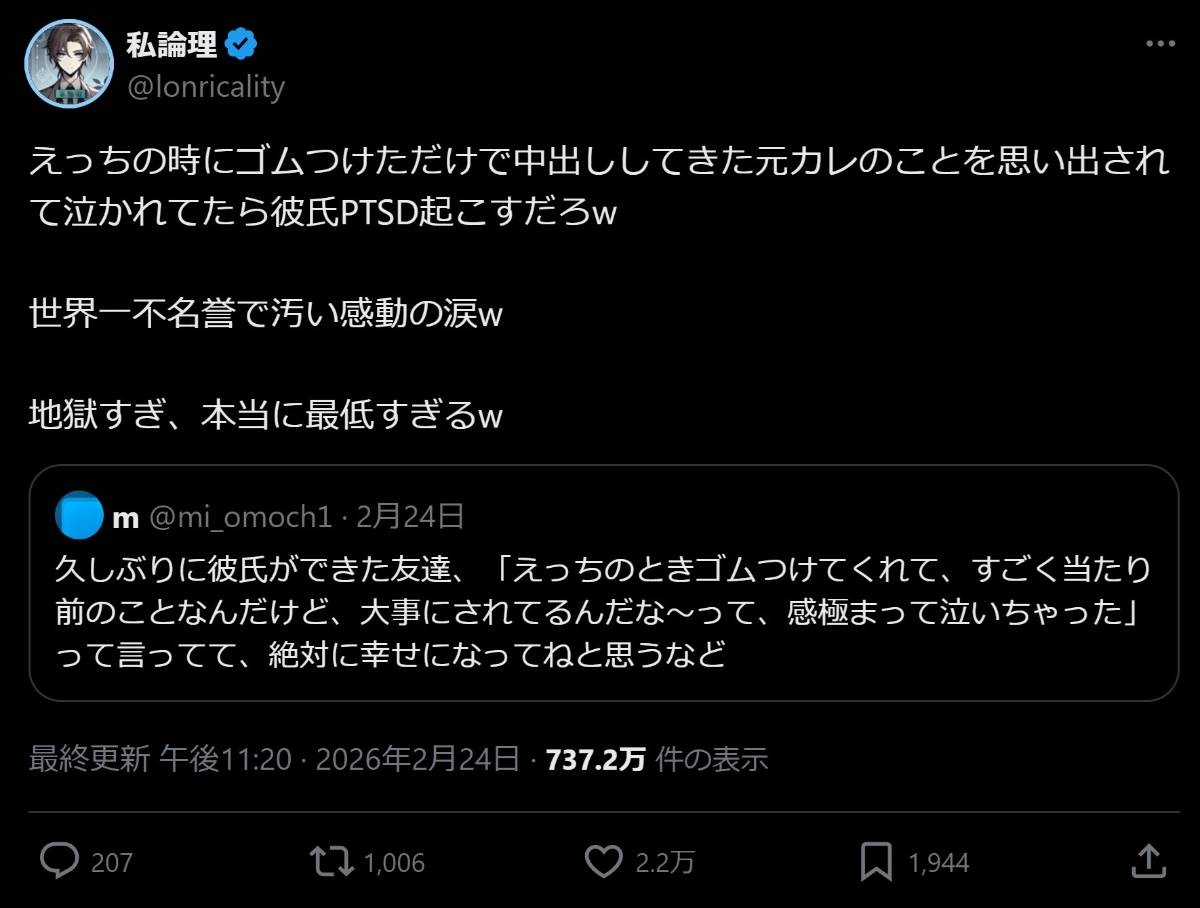The height and width of the screenshot is (908, 1200).
Task: Open the quoted tweet body text
Action: pos(600,612)
